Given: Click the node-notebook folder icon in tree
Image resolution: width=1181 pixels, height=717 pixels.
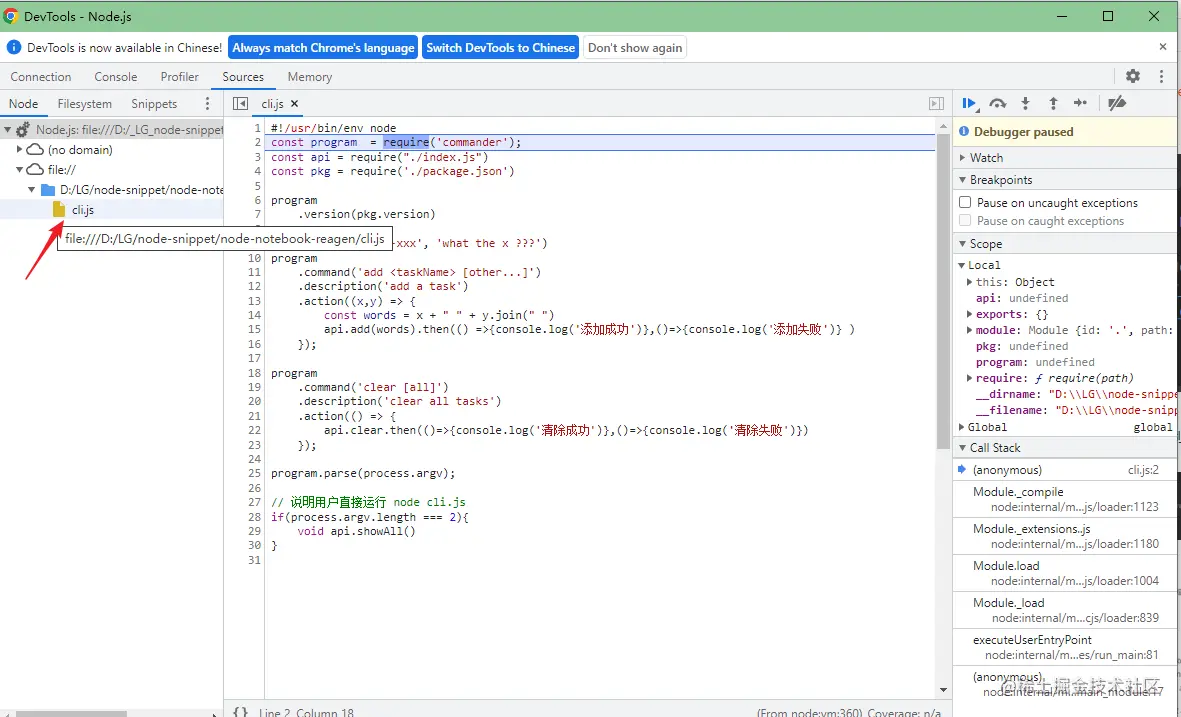Looking at the screenshot, I should 47,190.
